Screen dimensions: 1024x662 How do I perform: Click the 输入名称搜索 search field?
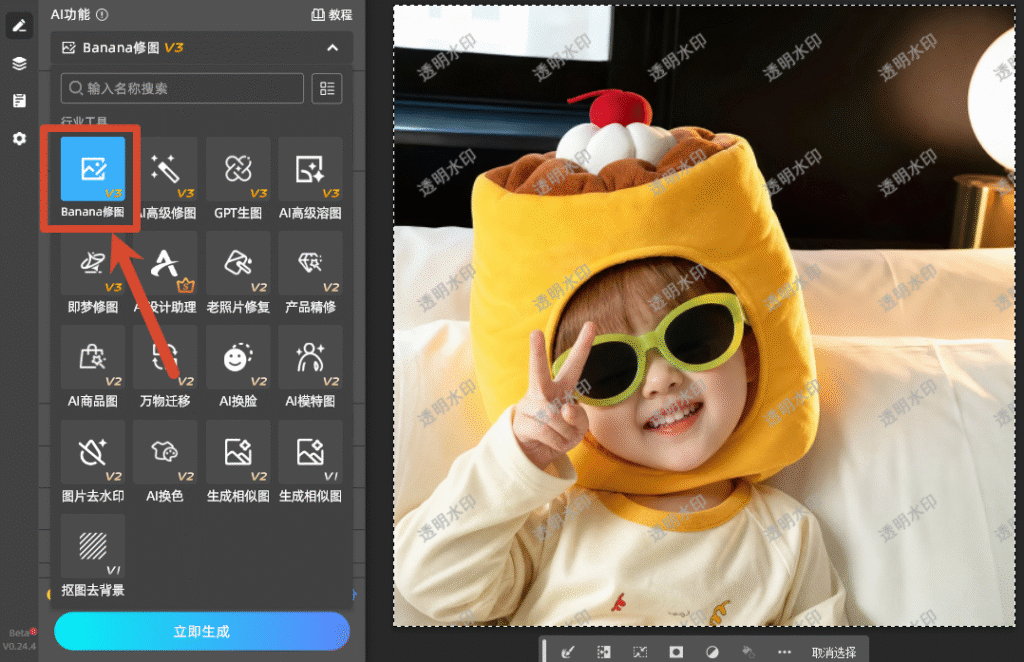(182, 88)
